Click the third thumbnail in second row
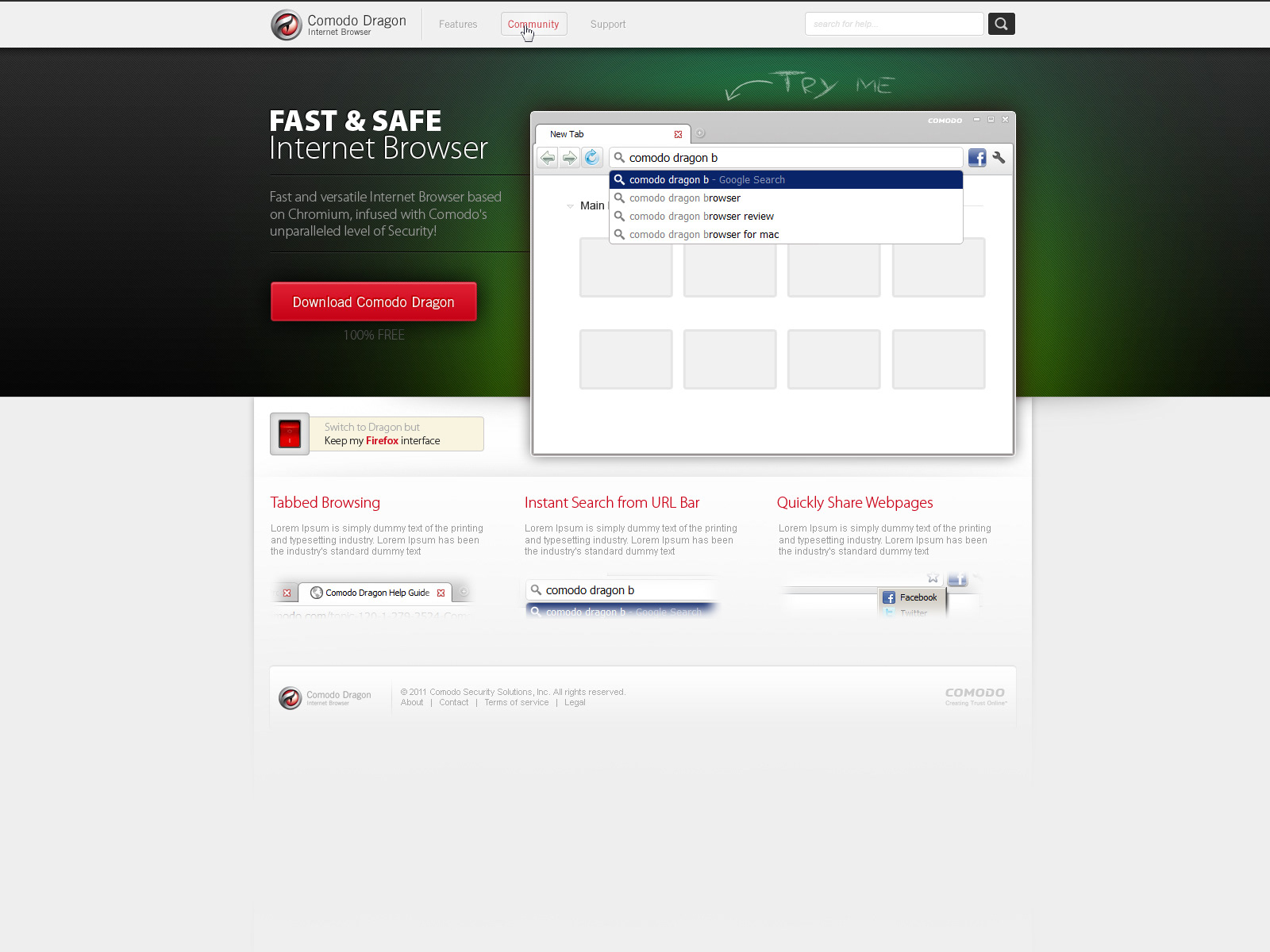The height and width of the screenshot is (952, 1270). pos(834,359)
